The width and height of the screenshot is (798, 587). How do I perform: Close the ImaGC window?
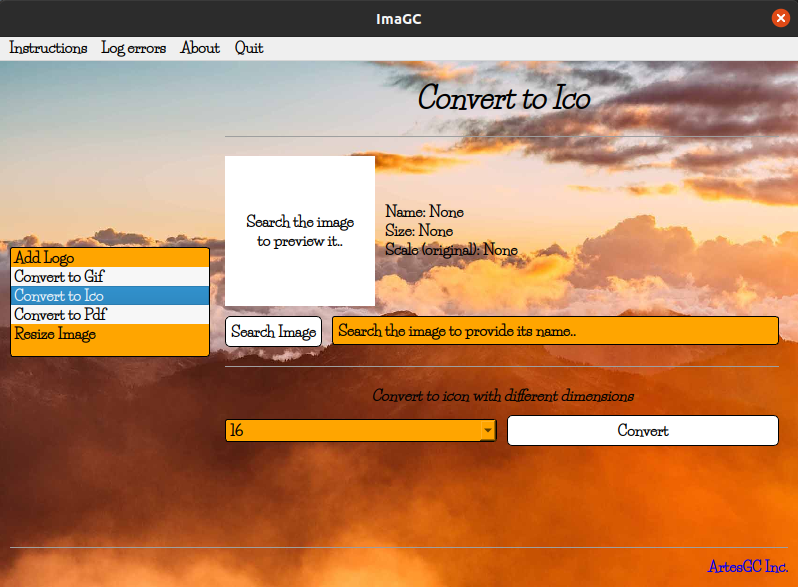(780, 18)
